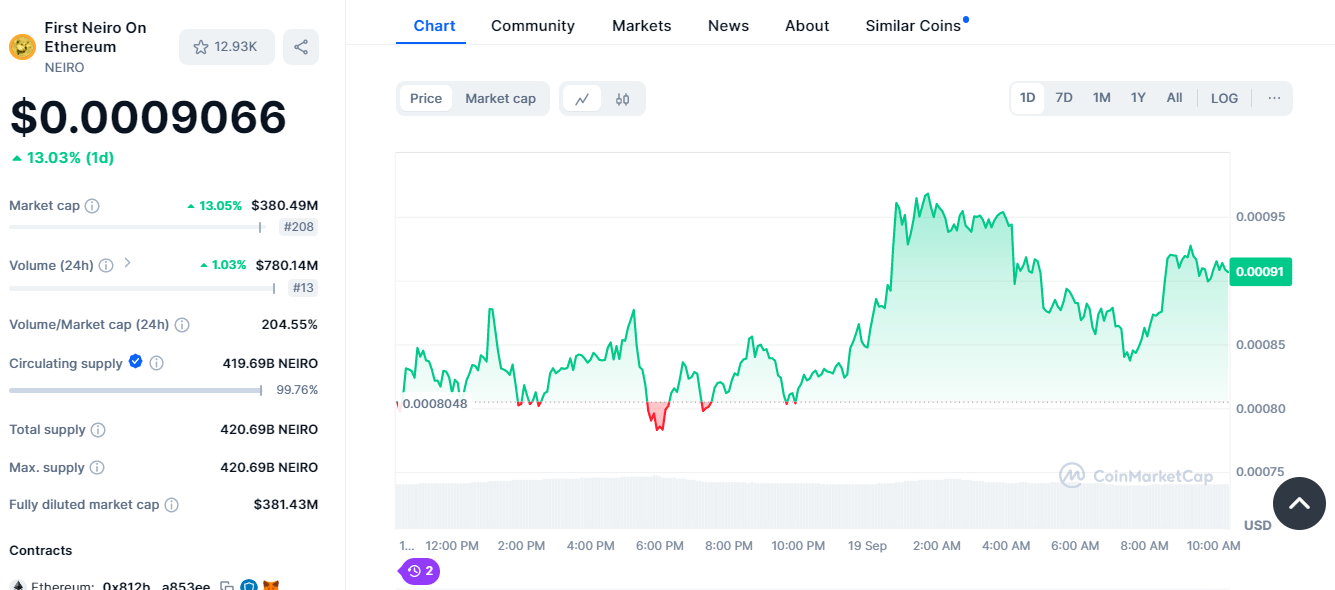Open the Circulating supply info icon
1335x590 pixels.
tap(157, 364)
